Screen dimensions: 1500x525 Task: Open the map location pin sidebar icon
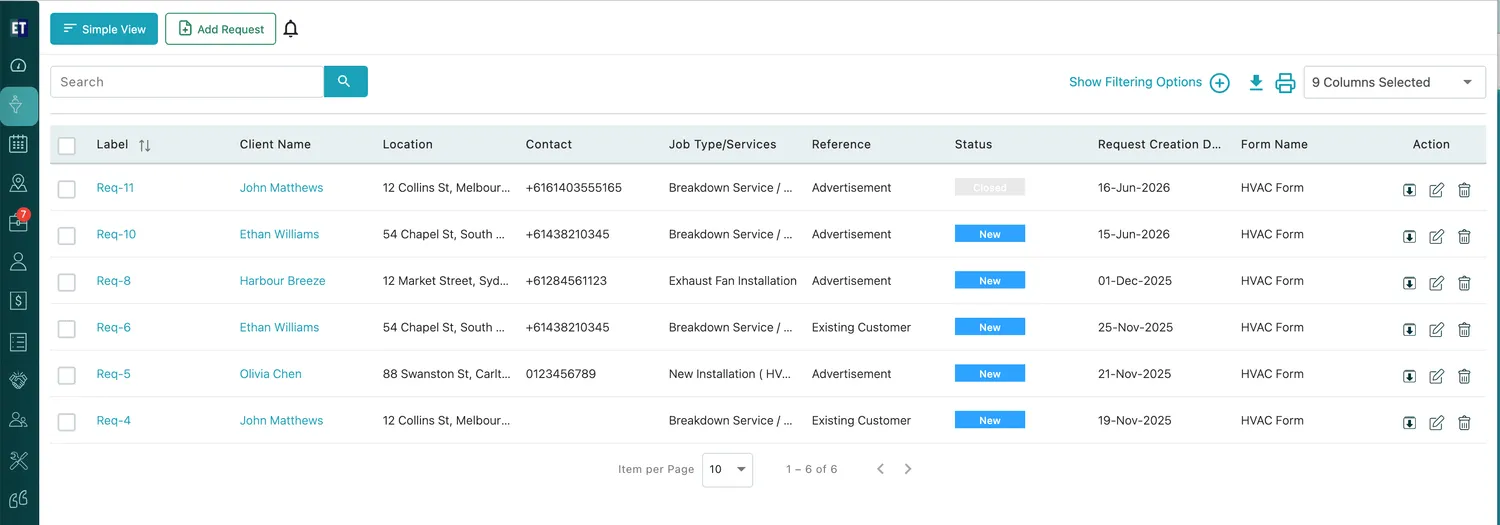tap(18, 183)
